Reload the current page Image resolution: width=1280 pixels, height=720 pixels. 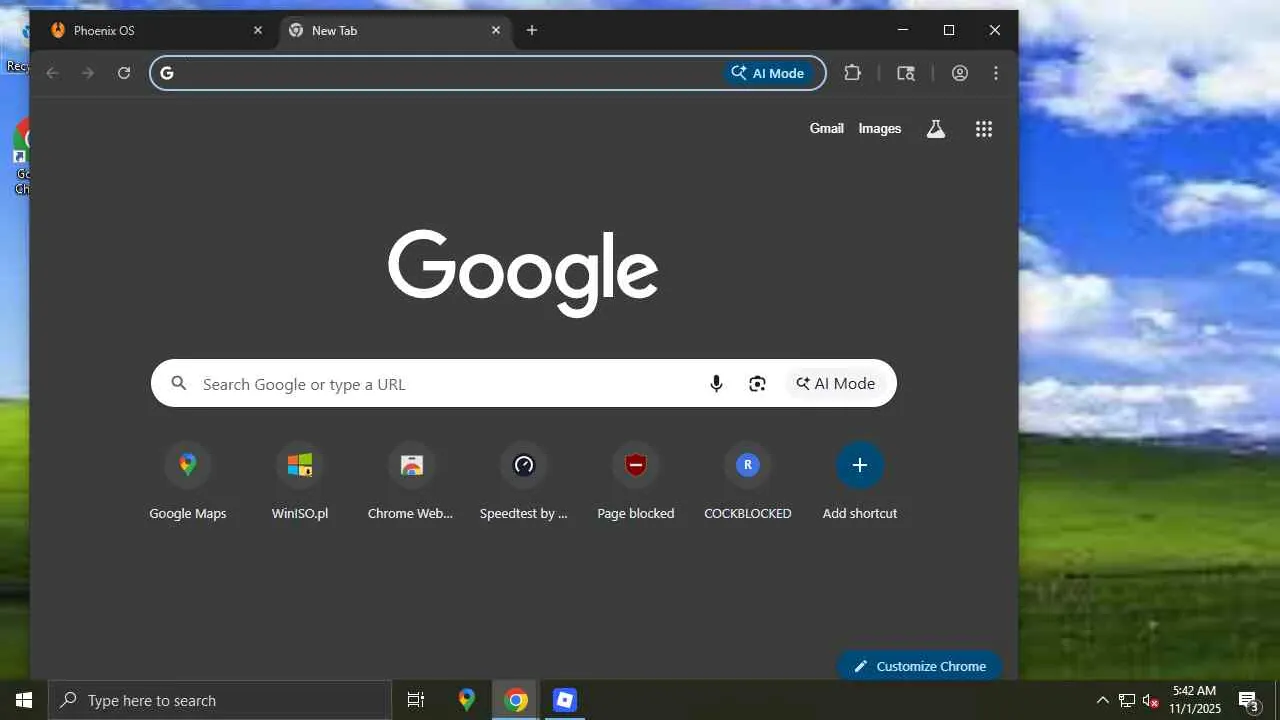point(124,73)
